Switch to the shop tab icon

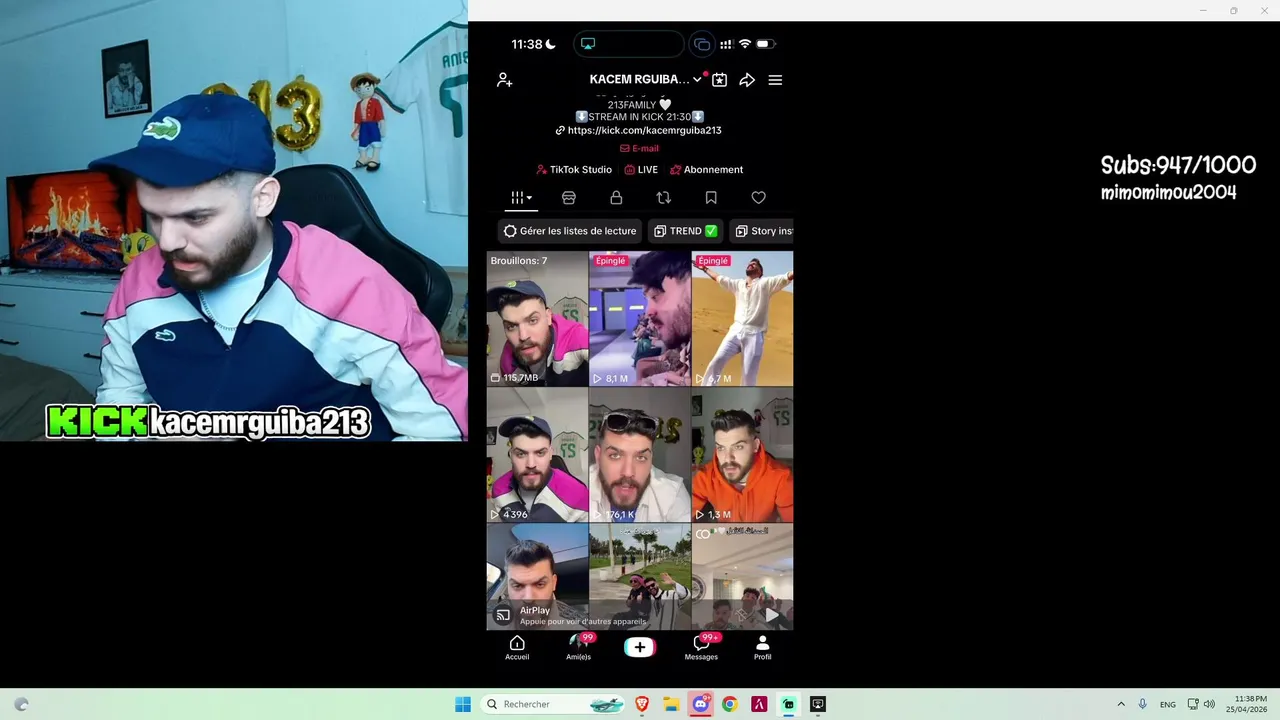pos(569,198)
